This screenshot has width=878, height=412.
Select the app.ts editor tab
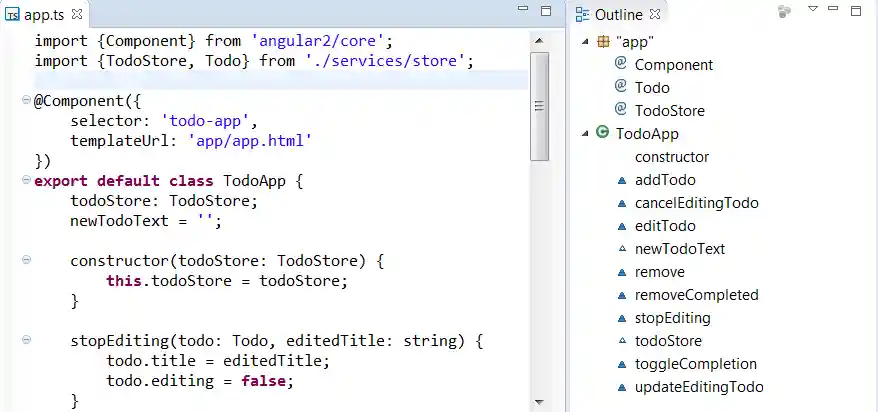click(x=44, y=15)
